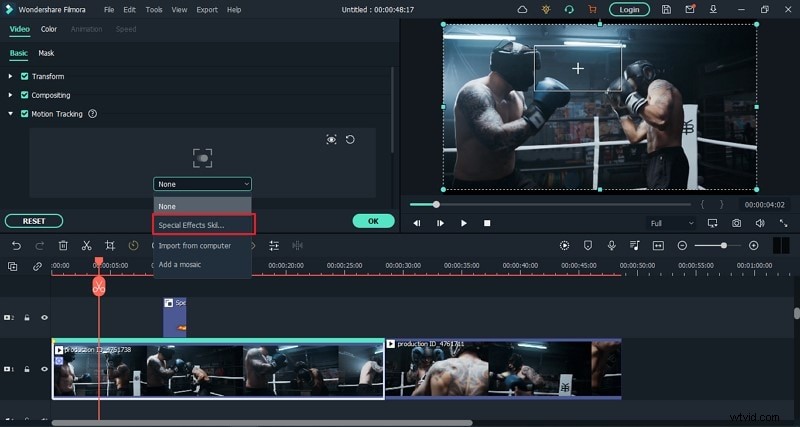Open the customer support headset icon

[x=569, y=9]
